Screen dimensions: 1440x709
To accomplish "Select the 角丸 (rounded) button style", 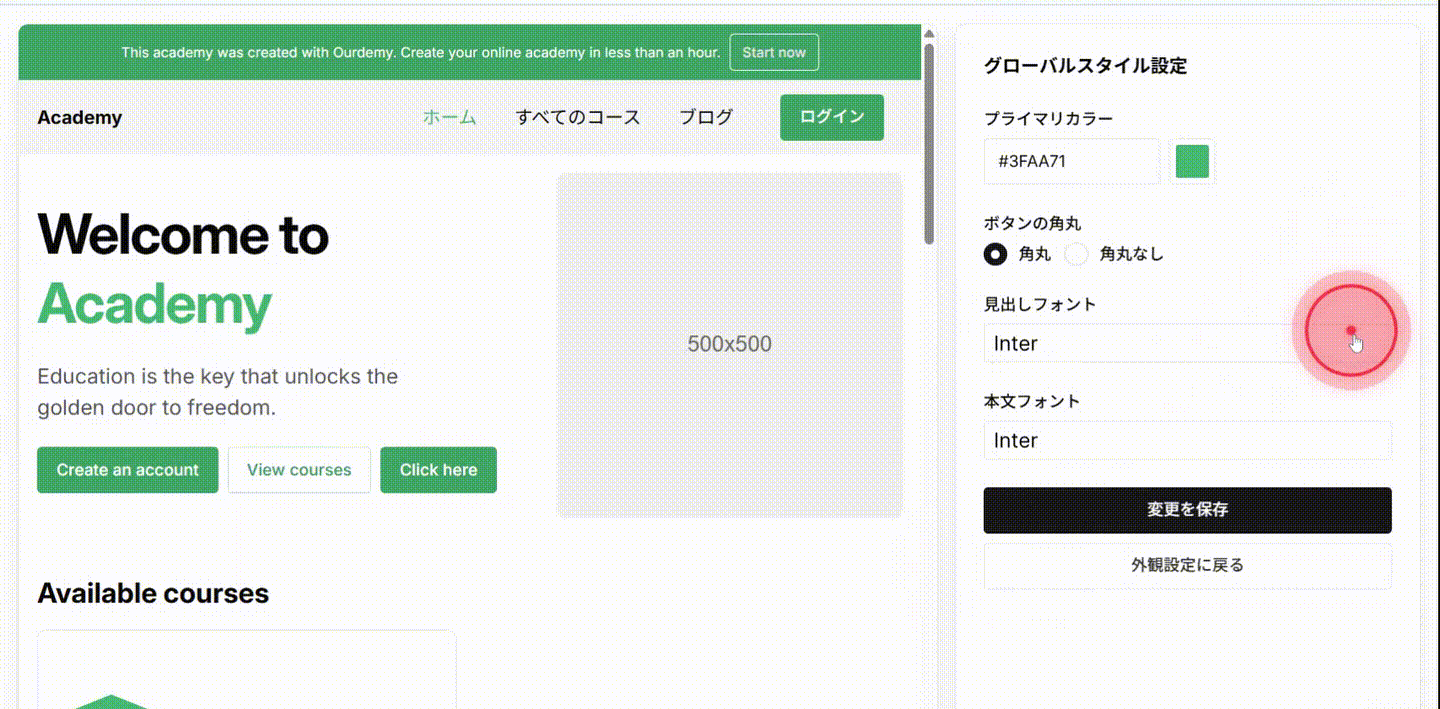I will (x=995, y=254).
